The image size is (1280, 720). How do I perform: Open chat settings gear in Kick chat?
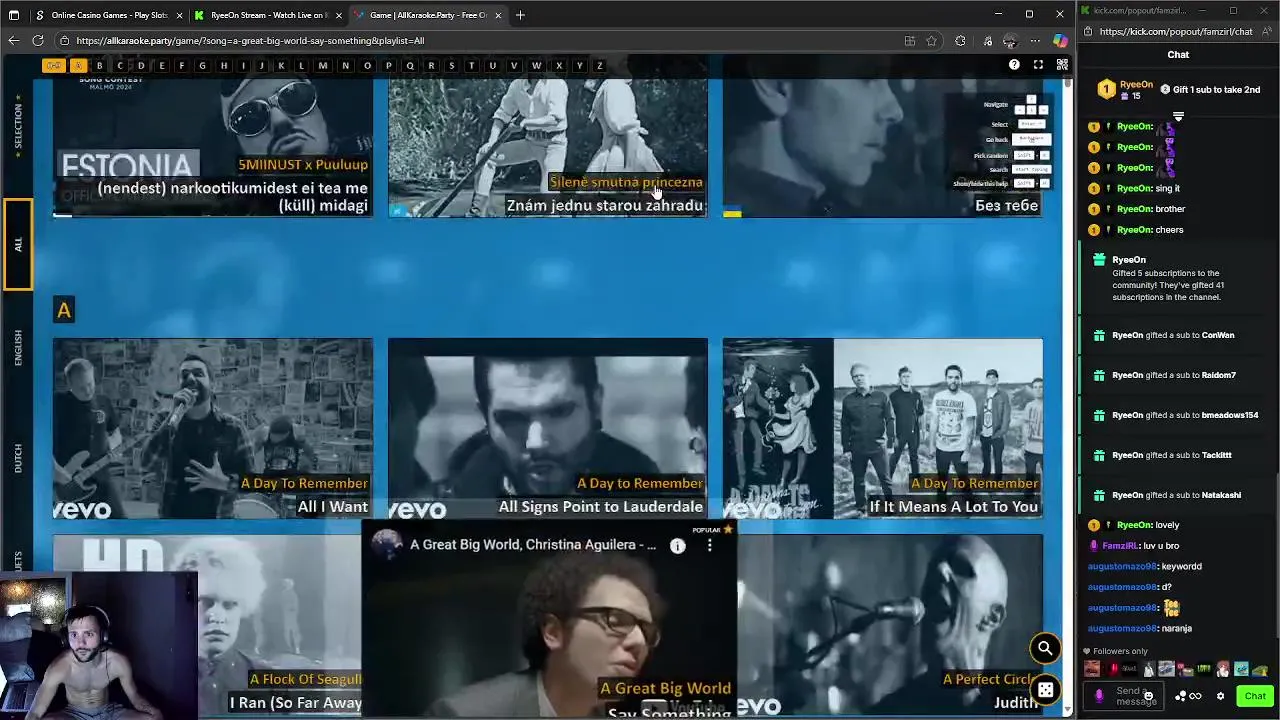click(x=1220, y=696)
